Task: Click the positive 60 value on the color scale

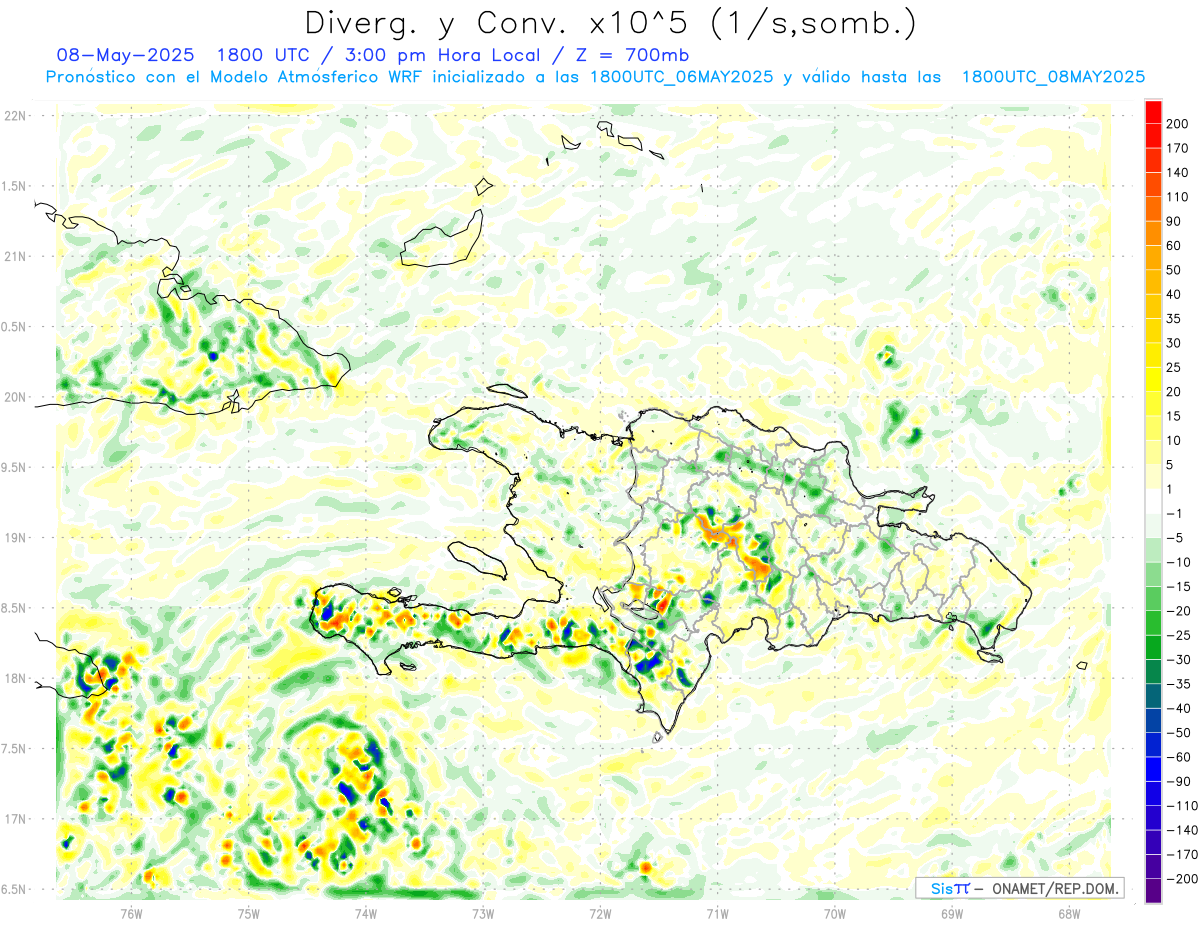Action: tap(1174, 246)
